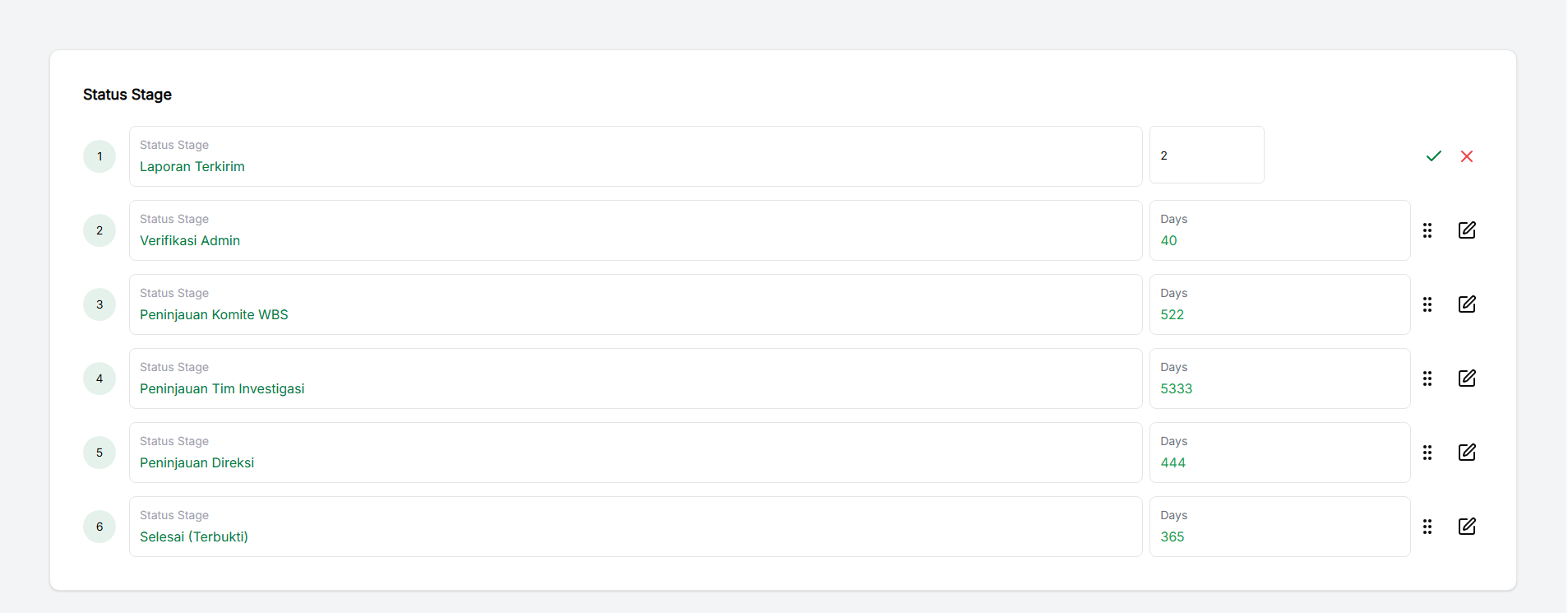The width and height of the screenshot is (1568, 613).
Task: Click drag handle for Peninjauan Direksi row
Action: tap(1427, 453)
